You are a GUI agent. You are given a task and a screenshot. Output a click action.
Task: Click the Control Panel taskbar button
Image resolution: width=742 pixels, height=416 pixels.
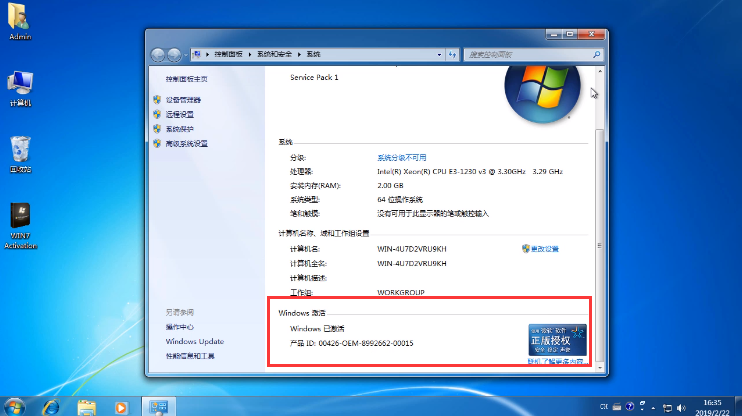159,407
